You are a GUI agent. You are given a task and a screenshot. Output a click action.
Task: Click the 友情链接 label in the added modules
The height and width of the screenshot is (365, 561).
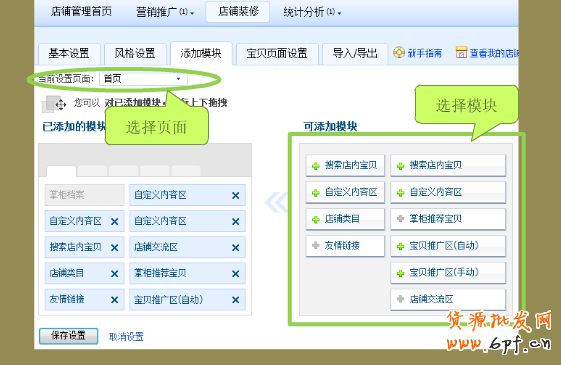click(67, 299)
